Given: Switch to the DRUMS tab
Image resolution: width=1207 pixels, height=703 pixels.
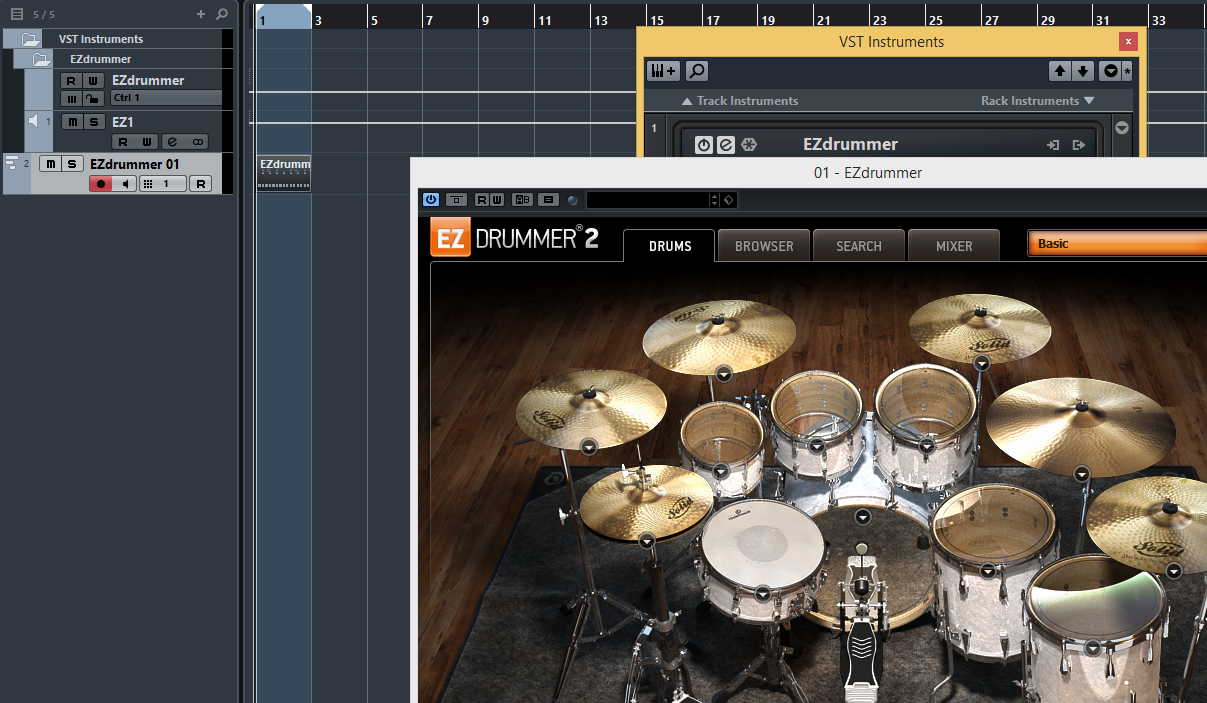Looking at the screenshot, I should pyautogui.click(x=669, y=246).
